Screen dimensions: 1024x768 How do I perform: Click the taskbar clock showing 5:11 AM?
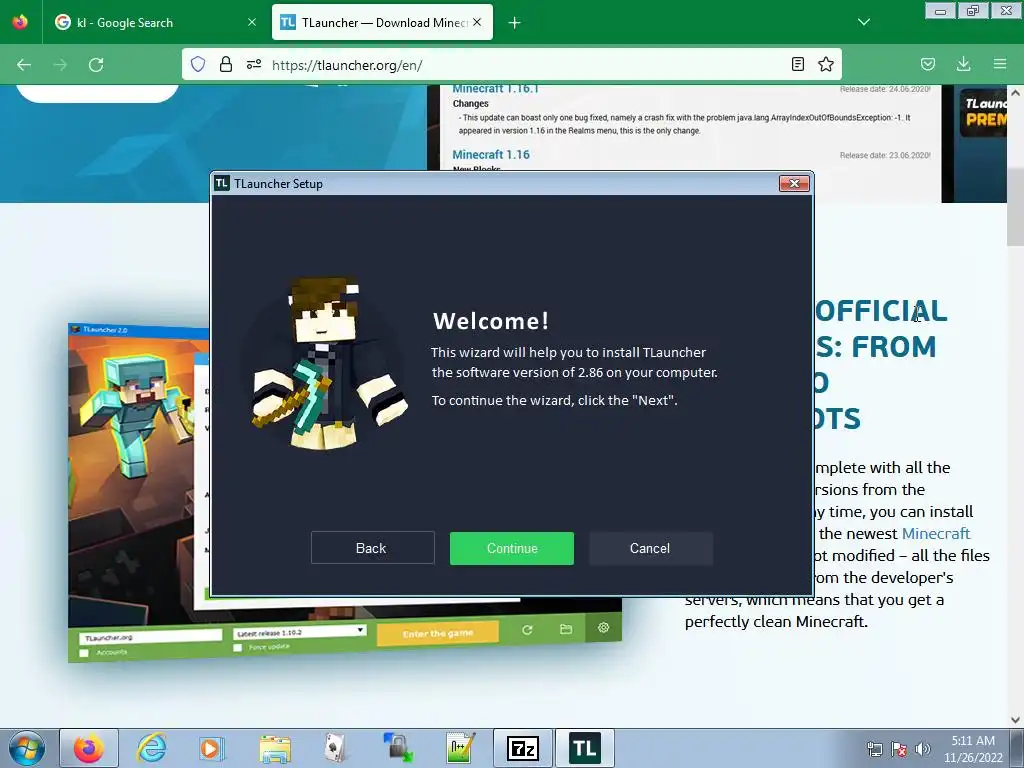click(973, 749)
